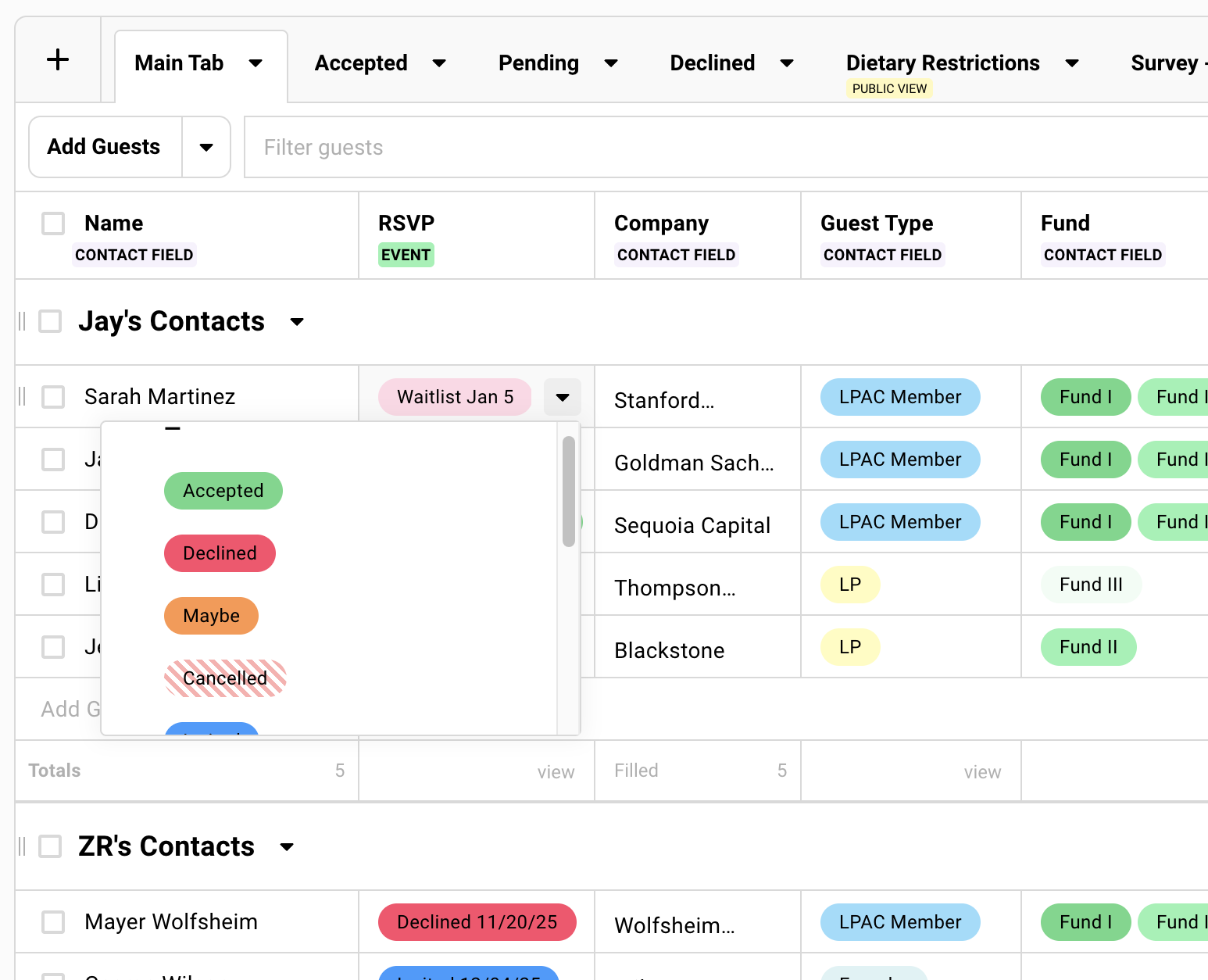This screenshot has height=980, width=1208.
Task: Switch to the Pending tab
Action: (x=538, y=63)
